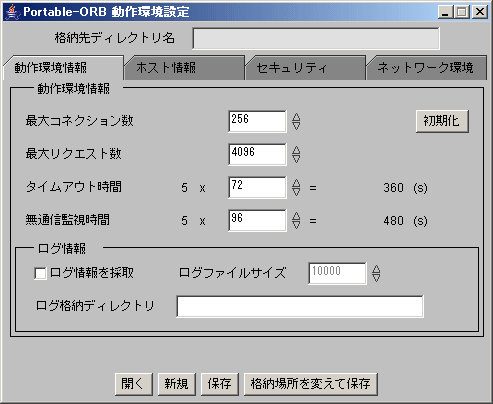493x404 pixels.
Task: Decrease 無通信監視時間 with down arrow
Action: click(296, 225)
